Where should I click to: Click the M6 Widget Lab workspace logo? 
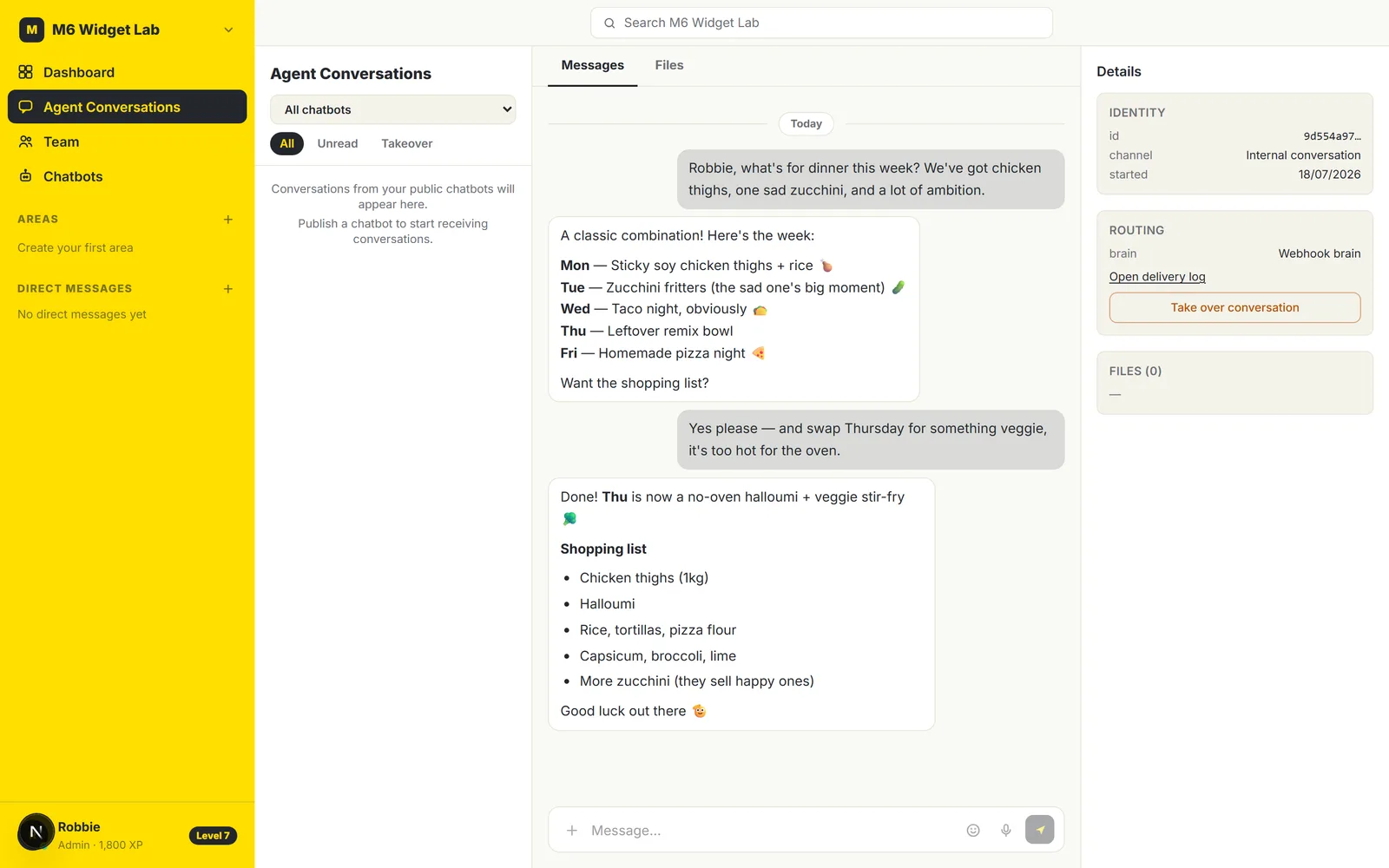pyautogui.click(x=32, y=30)
